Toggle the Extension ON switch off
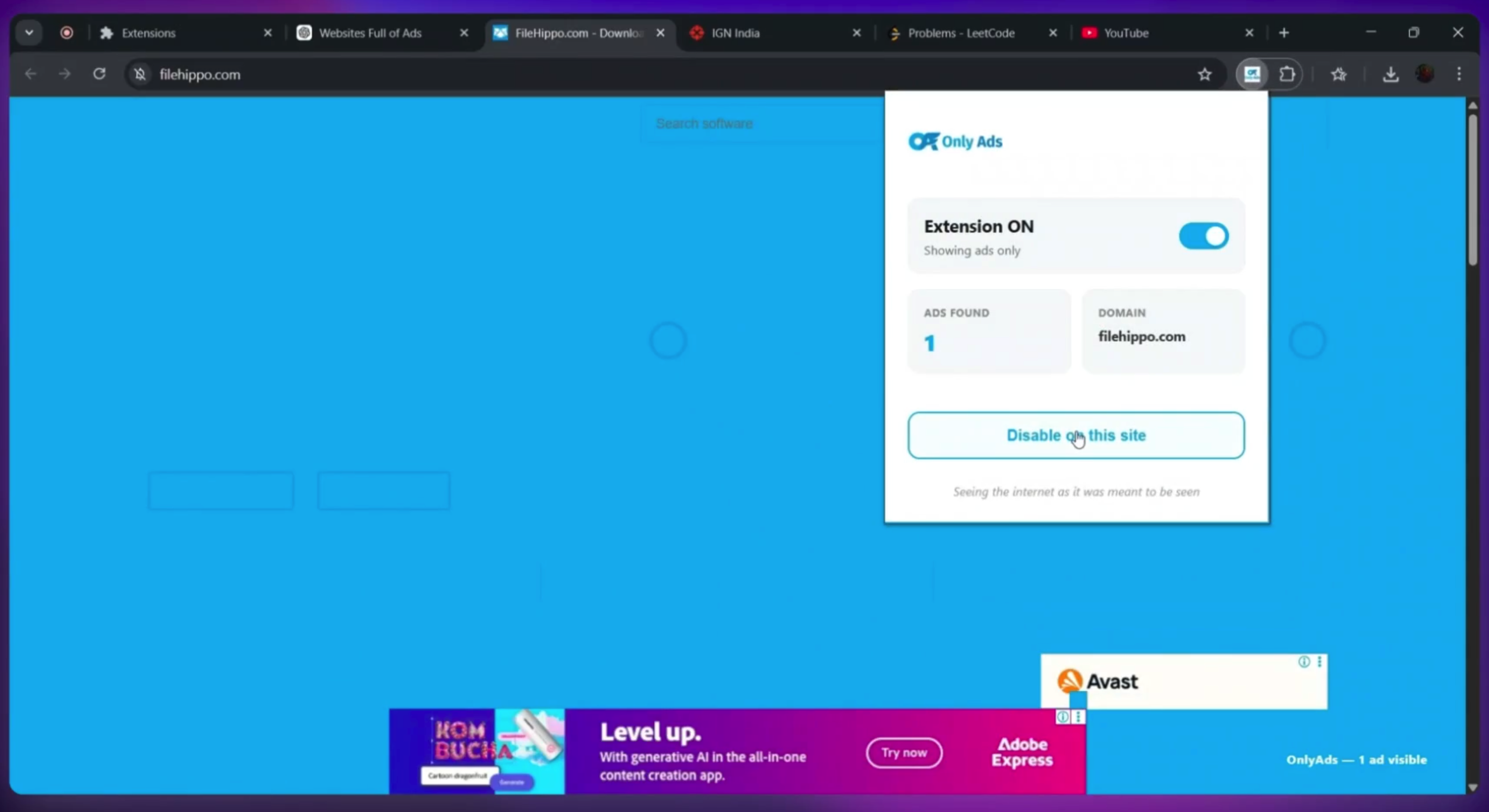Screen dimensions: 1489x812 click(x=1204, y=236)
